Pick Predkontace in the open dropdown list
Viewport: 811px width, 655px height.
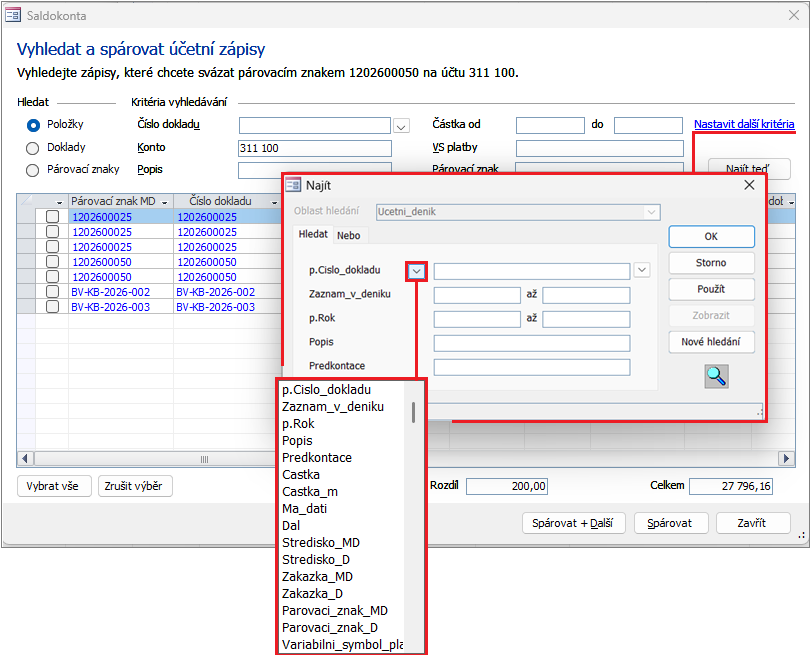point(317,457)
